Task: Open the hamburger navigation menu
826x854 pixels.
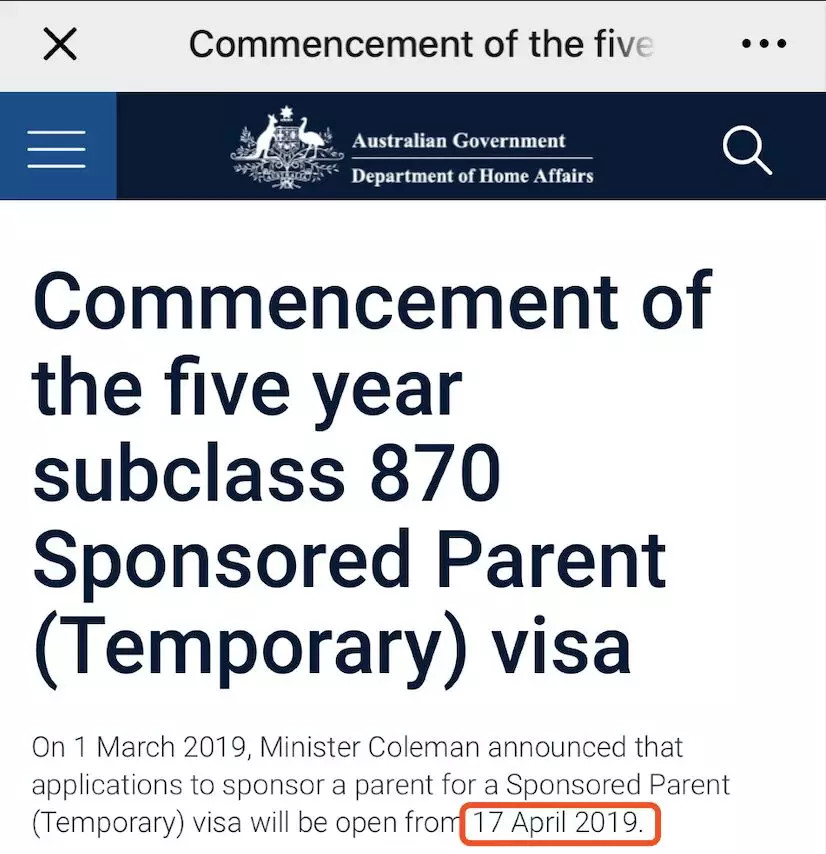Action: pos(57,149)
